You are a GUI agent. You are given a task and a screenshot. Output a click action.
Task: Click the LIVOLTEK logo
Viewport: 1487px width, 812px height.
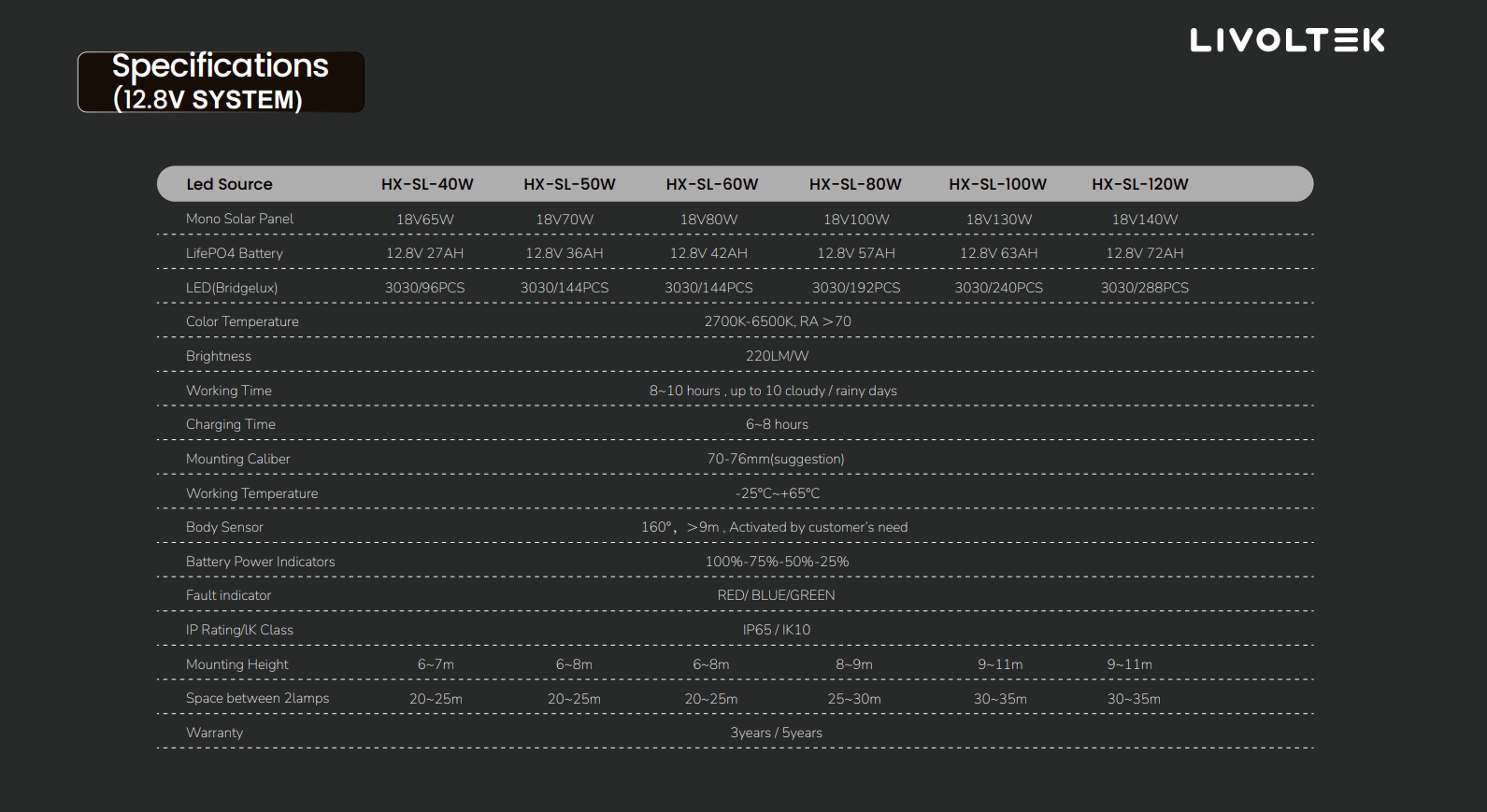[x=1287, y=40]
